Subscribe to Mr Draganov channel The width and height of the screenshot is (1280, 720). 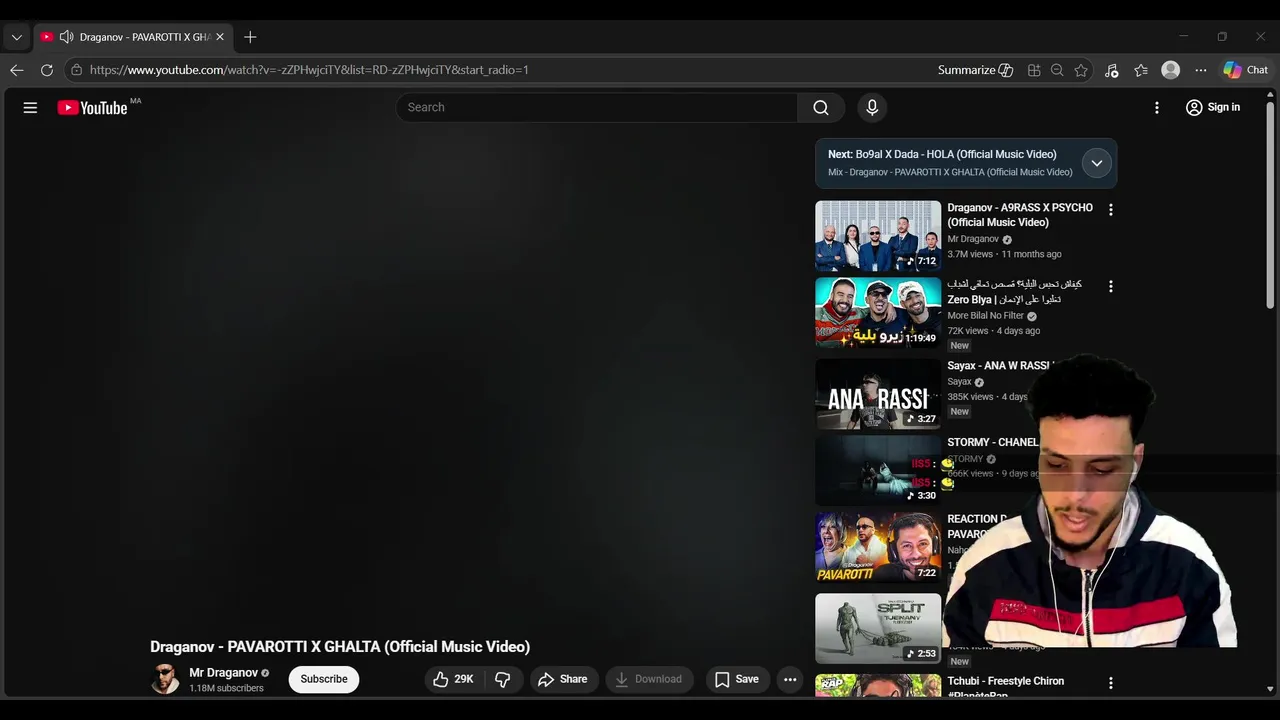(x=324, y=679)
